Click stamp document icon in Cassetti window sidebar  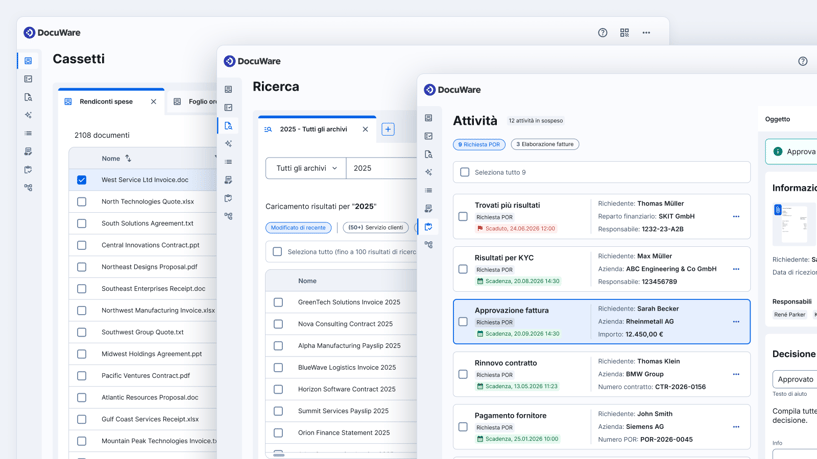(28, 152)
